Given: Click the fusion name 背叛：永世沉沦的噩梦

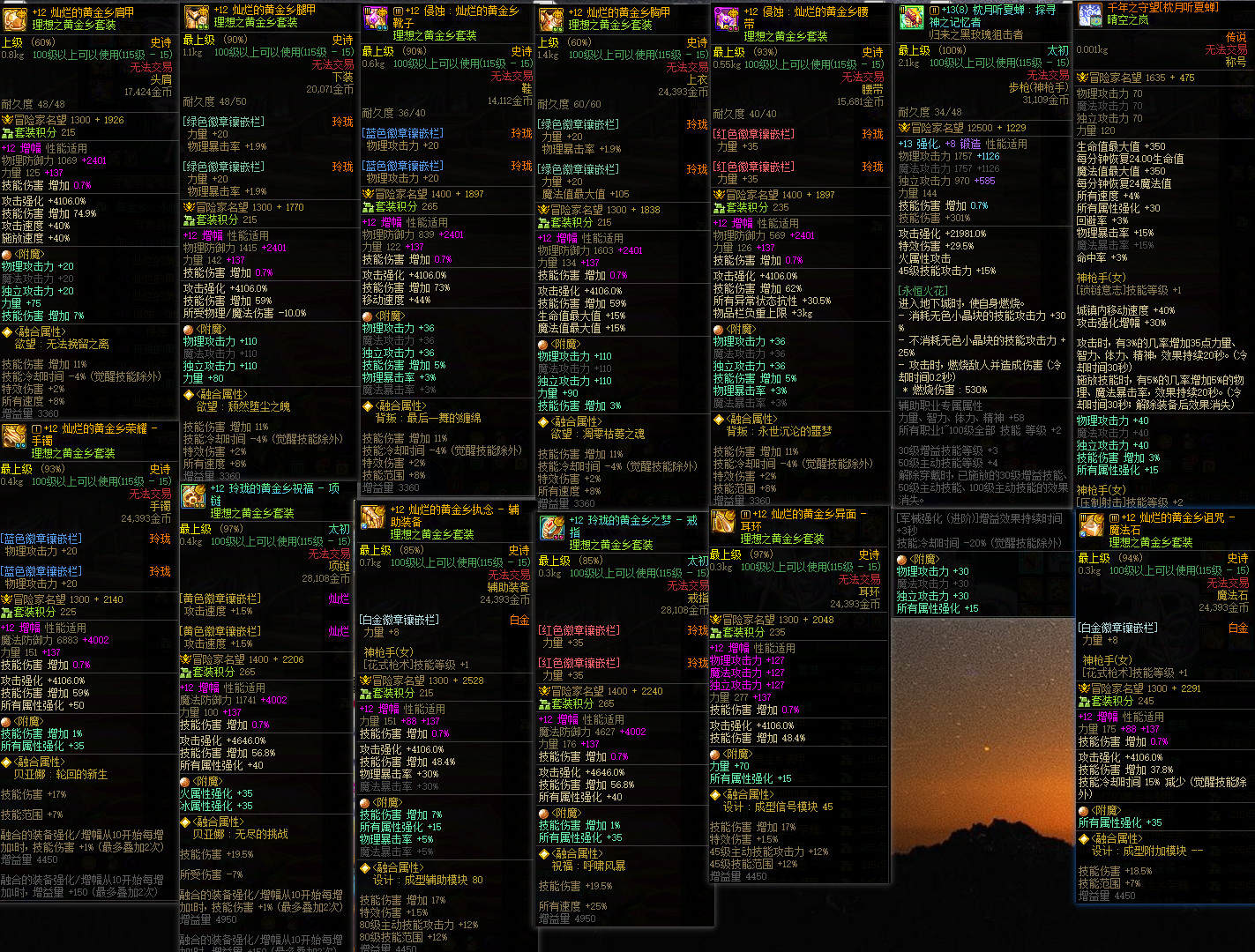Looking at the screenshot, I should point(780,432).
